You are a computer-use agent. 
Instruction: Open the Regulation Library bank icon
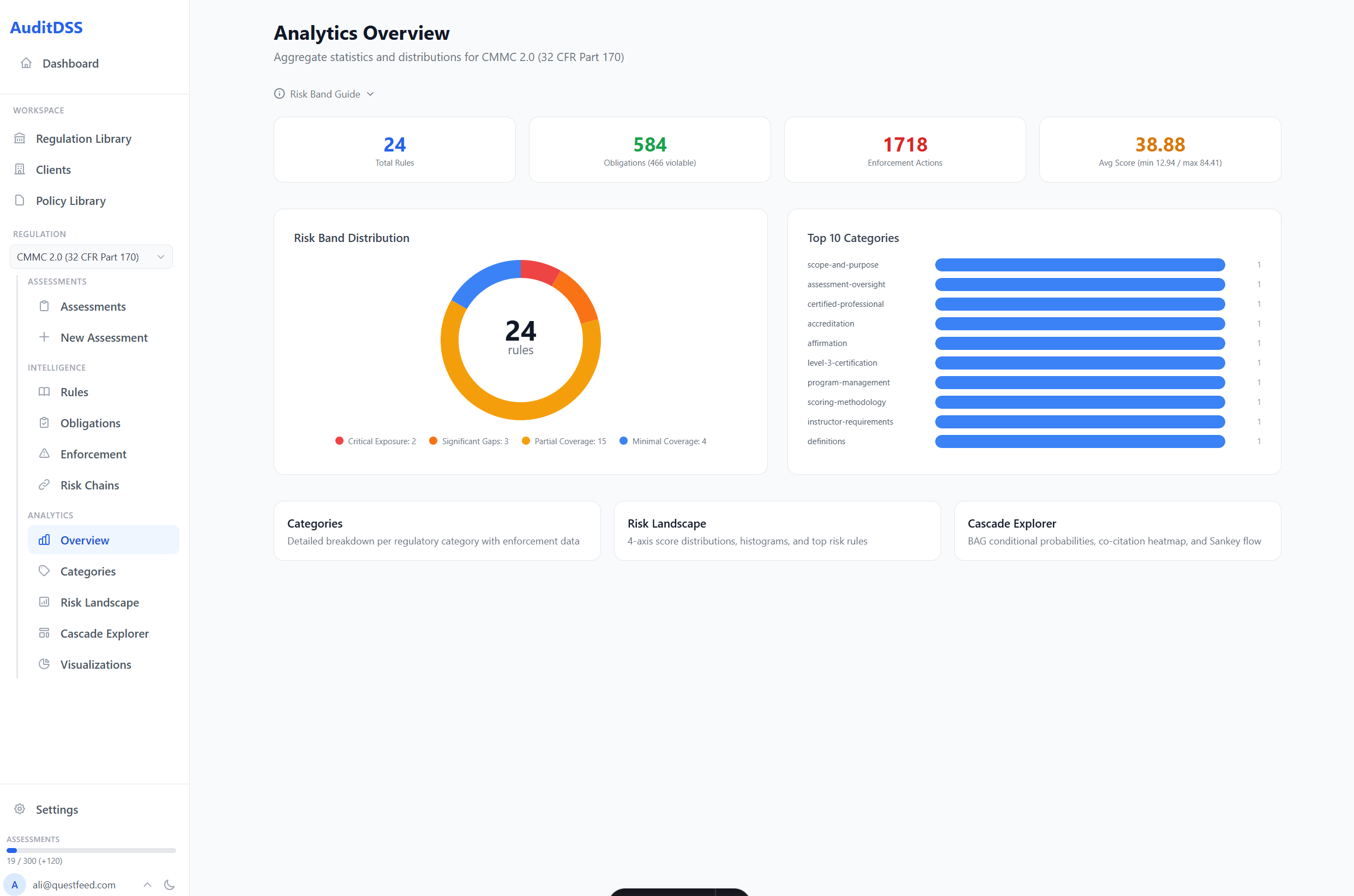click(x=20, y=138)
